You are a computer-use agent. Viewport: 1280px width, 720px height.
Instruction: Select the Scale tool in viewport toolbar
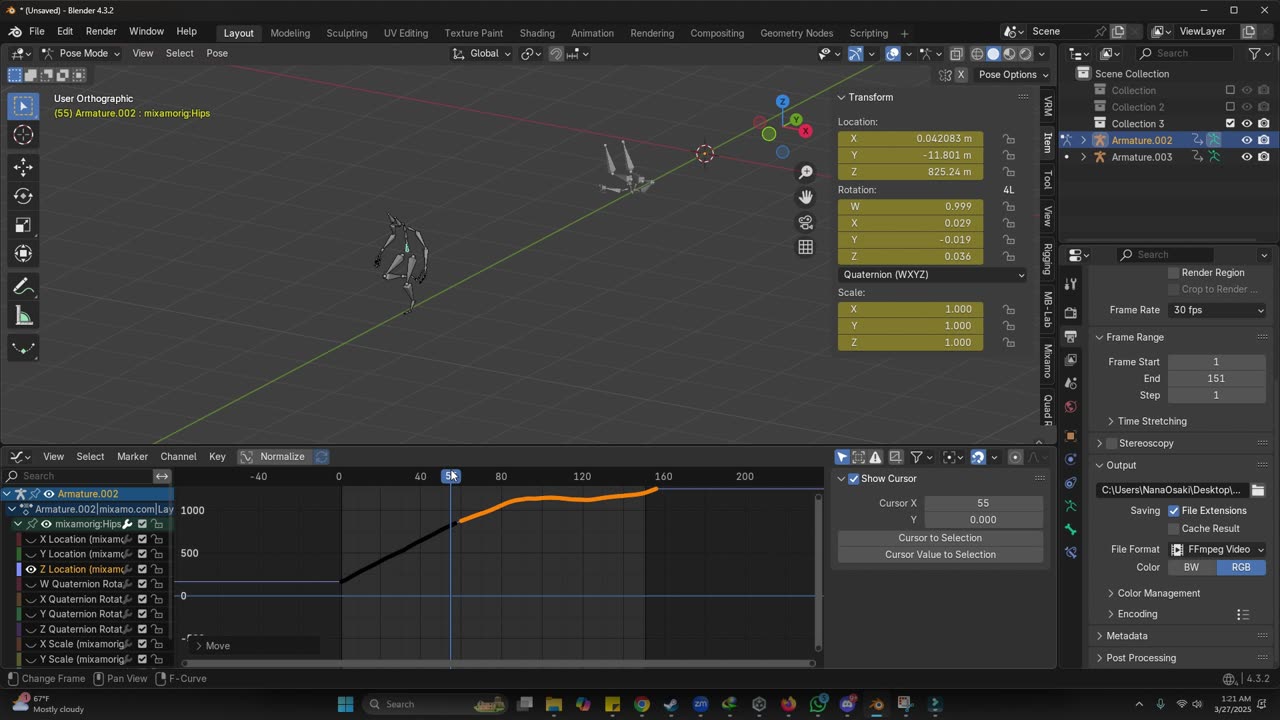click(x=23, y=225)
